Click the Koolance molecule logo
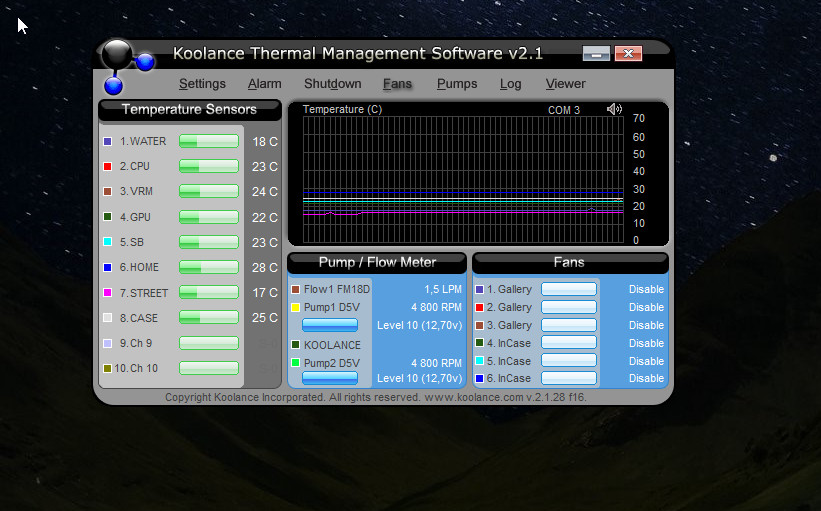 [127, 66]
